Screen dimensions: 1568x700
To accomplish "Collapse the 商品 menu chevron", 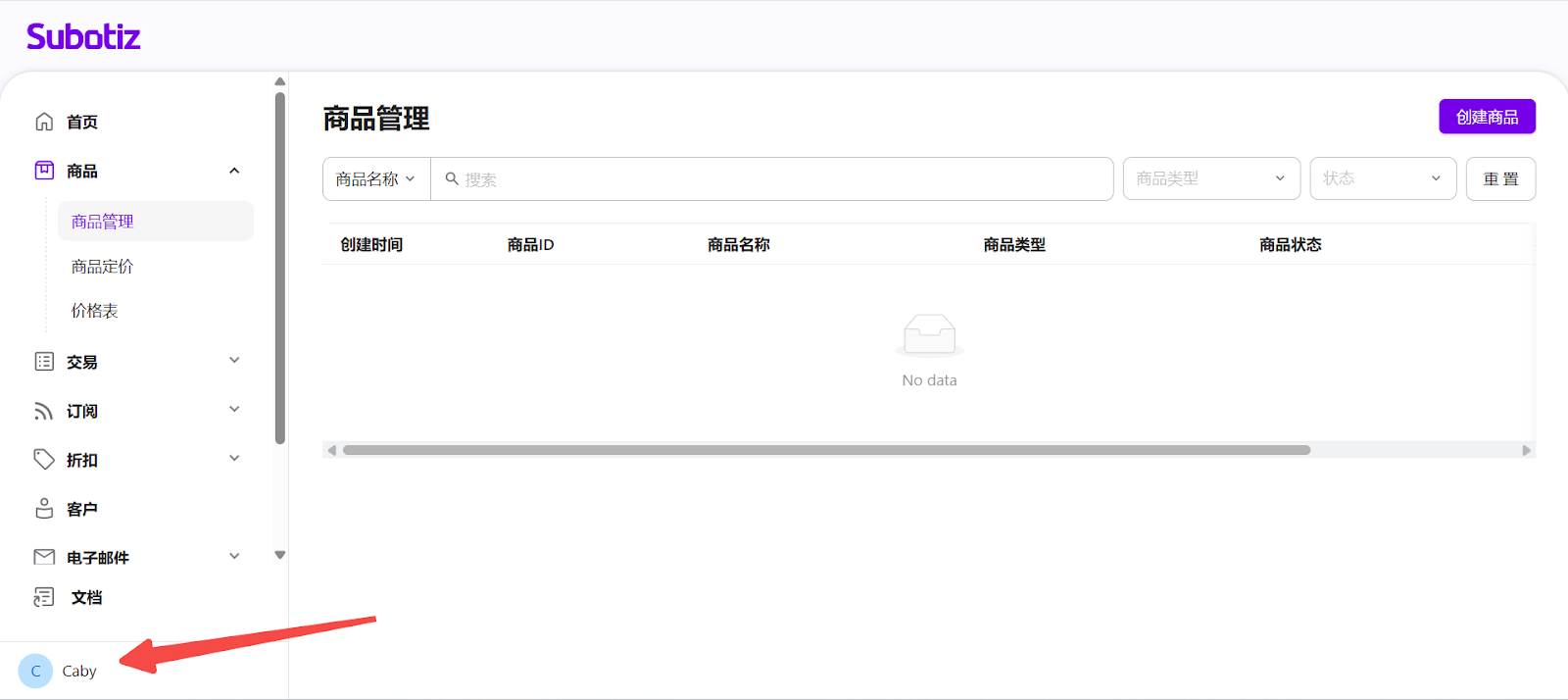I will [234, 171].
